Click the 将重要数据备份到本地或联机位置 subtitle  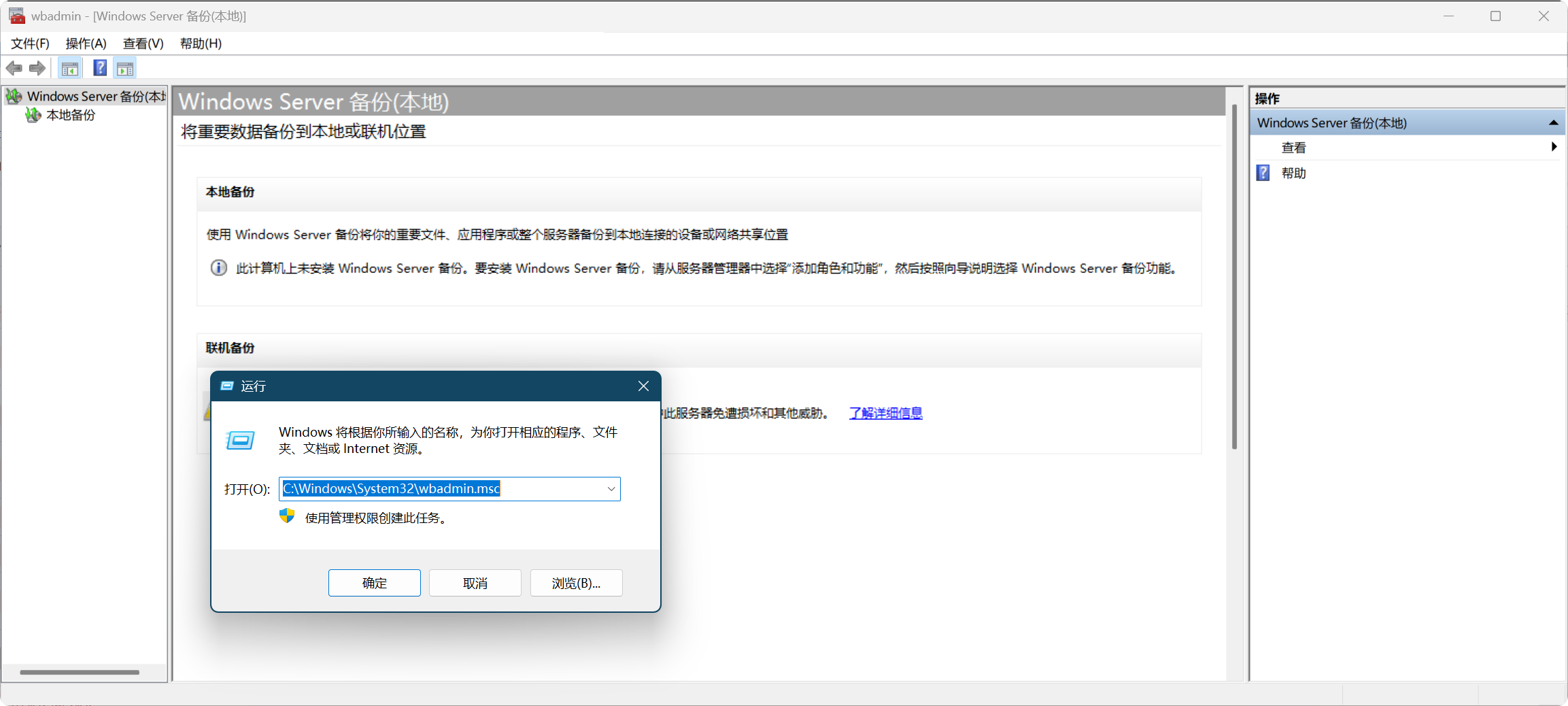pos(303,132)
